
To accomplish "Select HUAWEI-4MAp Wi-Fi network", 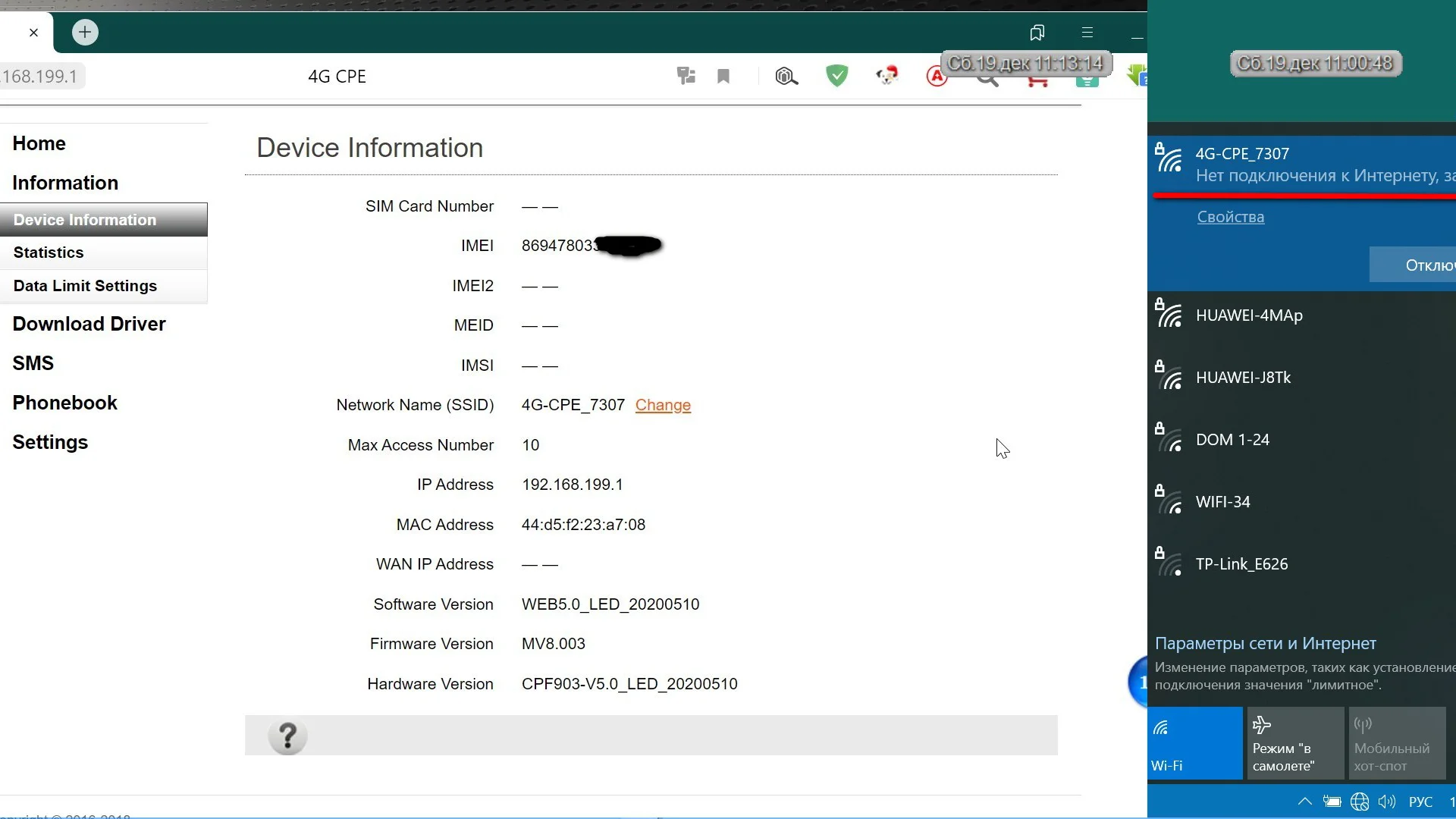I will (x=1249, y=315).
